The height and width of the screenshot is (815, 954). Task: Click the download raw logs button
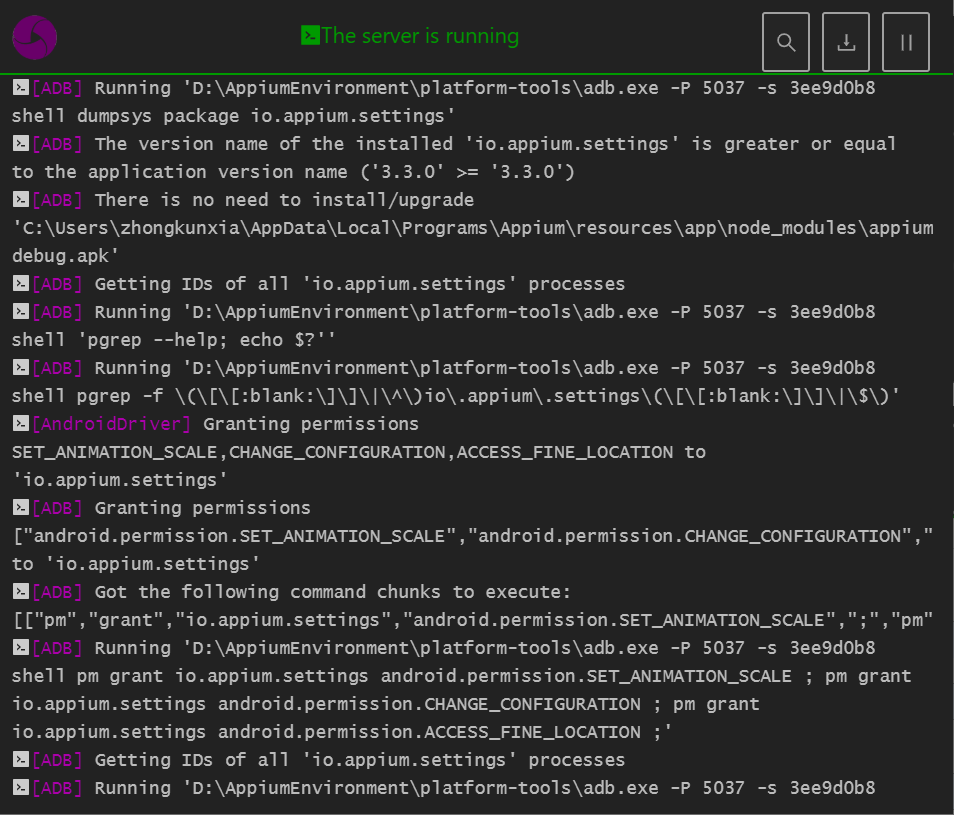tap(846, 42)
